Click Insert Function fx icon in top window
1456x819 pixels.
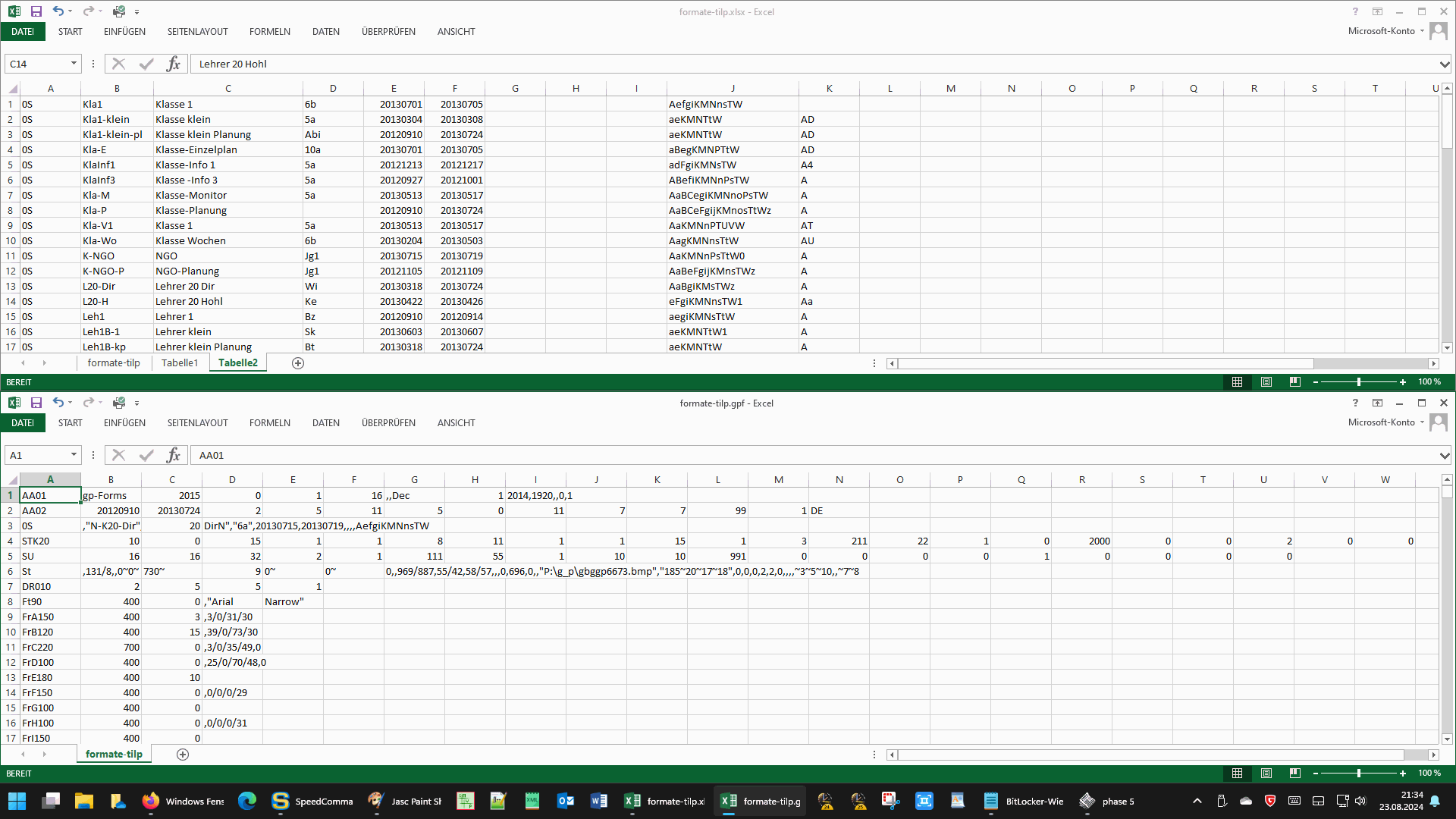tap(173, 64)
